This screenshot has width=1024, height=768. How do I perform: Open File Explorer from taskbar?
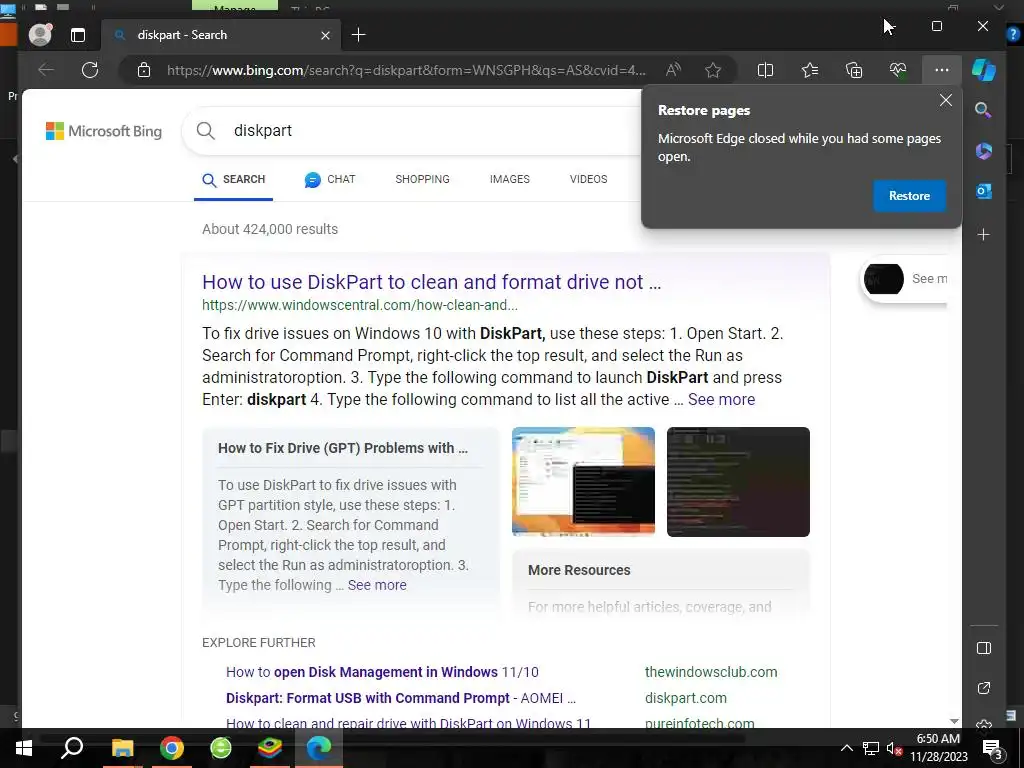pos(122,748)
